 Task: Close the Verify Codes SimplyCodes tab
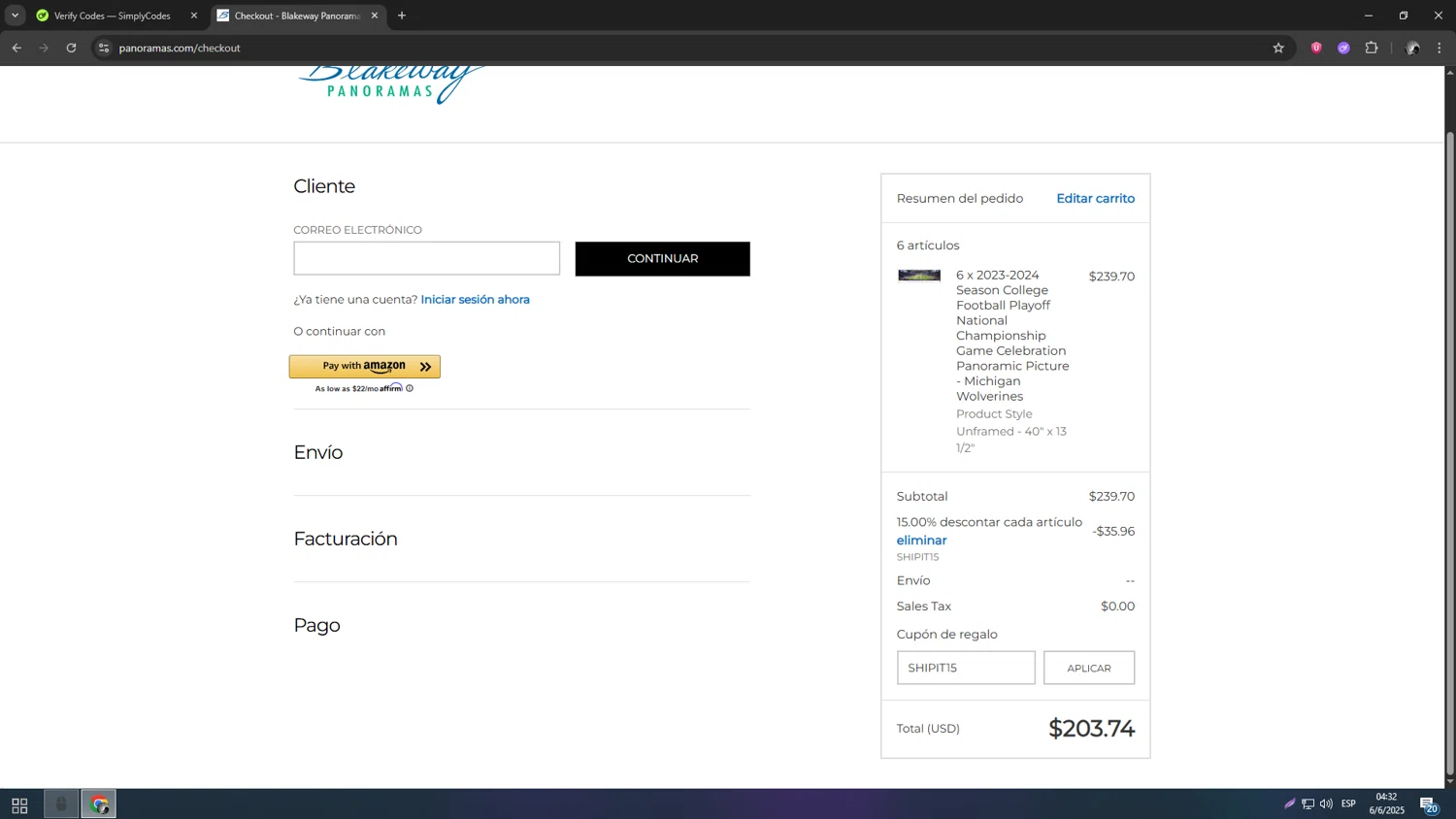tap(194, 16)
